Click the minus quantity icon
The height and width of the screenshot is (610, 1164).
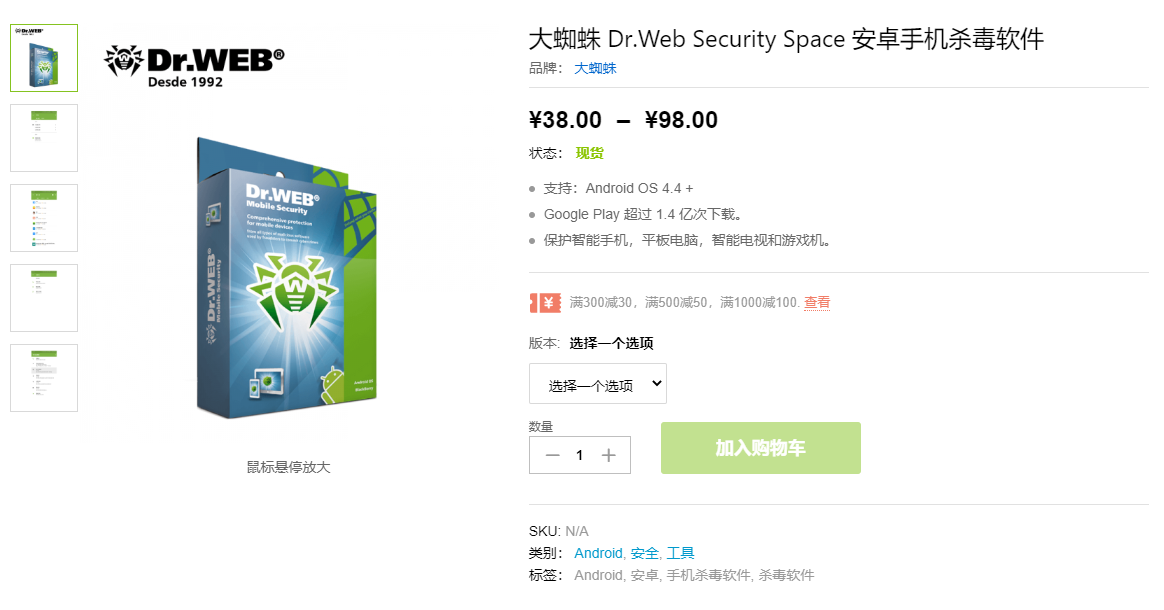[x=552, y=455]
